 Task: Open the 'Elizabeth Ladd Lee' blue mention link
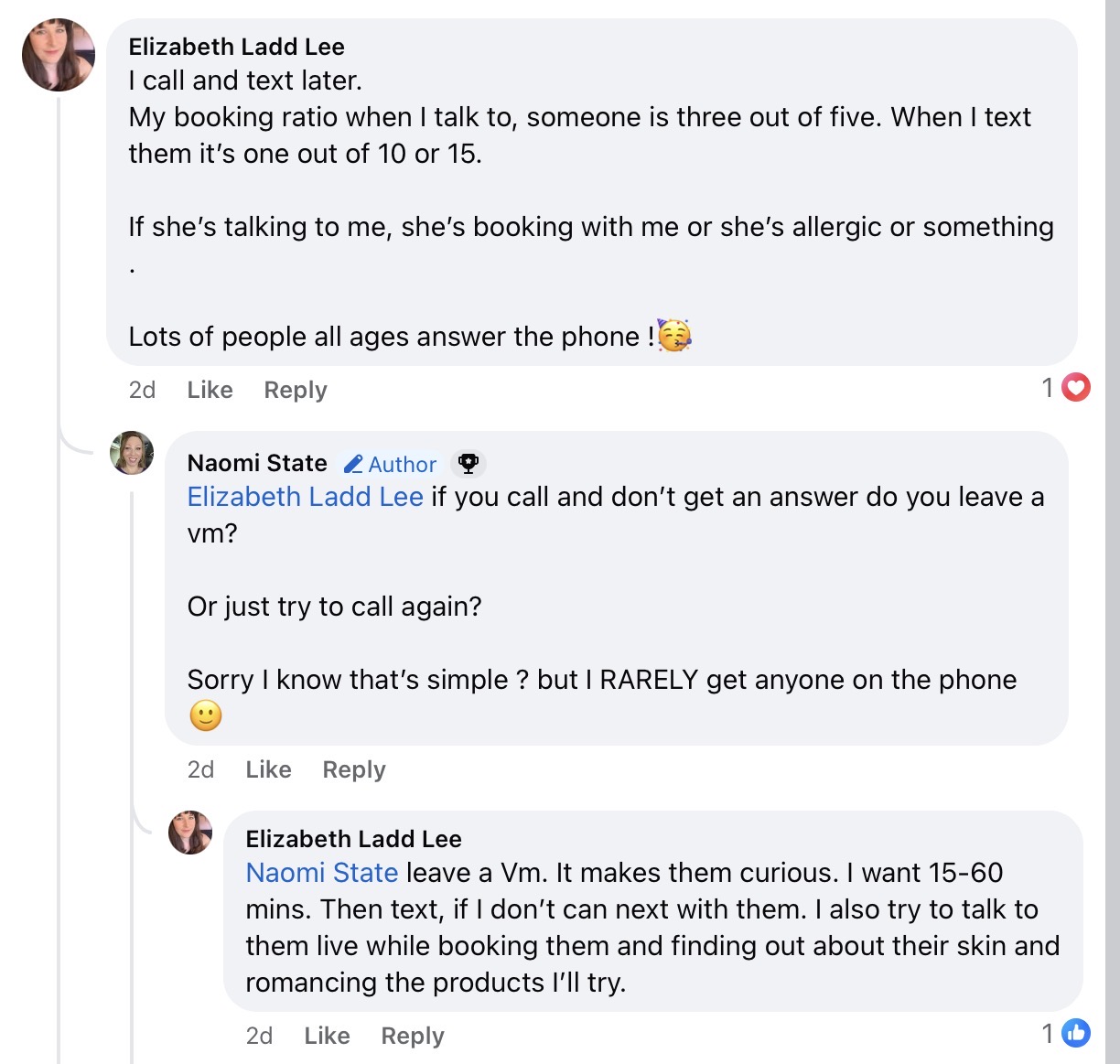tap(305, 497)
